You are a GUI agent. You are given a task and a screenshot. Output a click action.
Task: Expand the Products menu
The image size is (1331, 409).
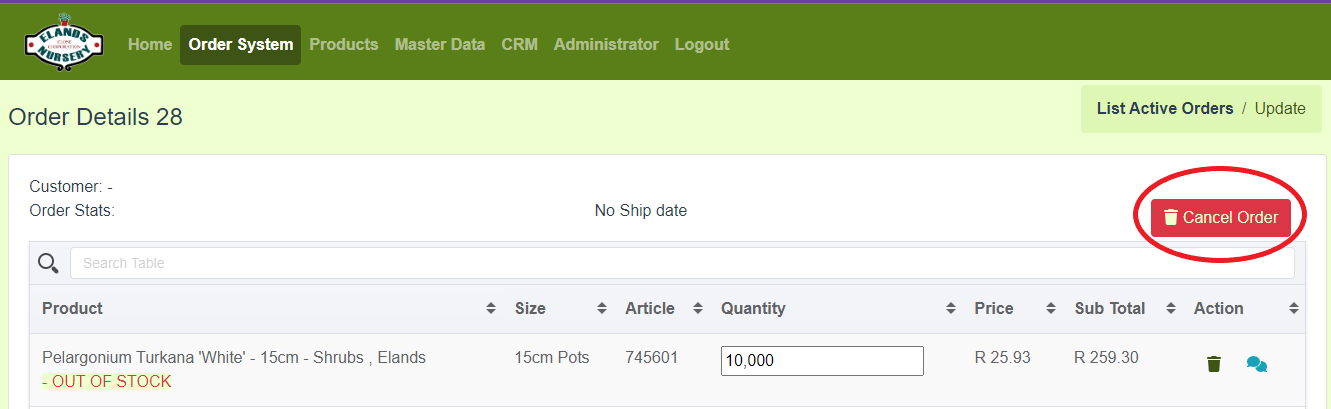[344, 45]
